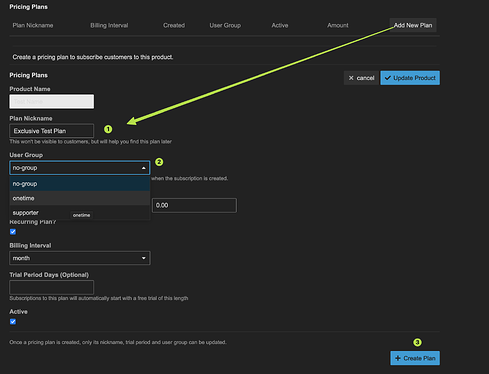Image resolution: width=489 pixels, height=374 pixels.
Task: Click the Plan Nickname column header
Action: point(33,25)
